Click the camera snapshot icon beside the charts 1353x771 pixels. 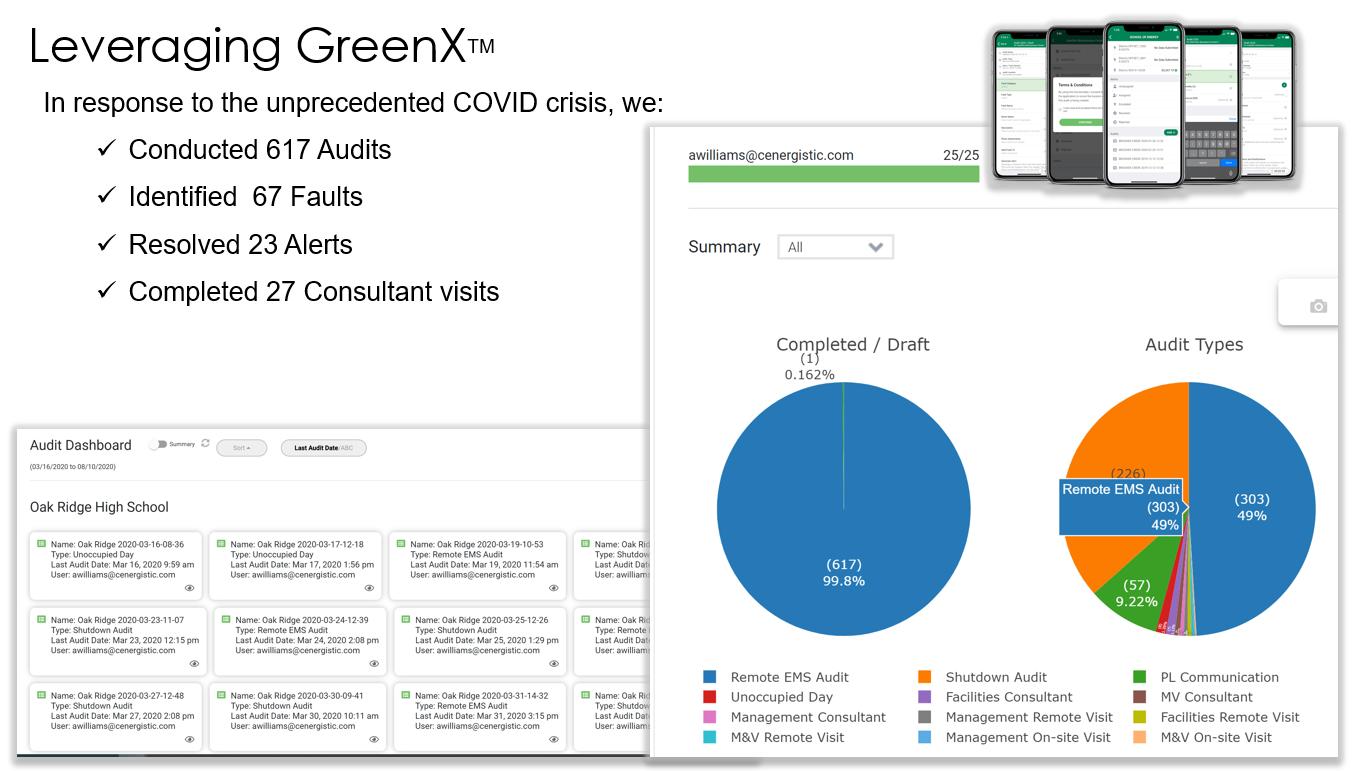[x=1318, y=306]
